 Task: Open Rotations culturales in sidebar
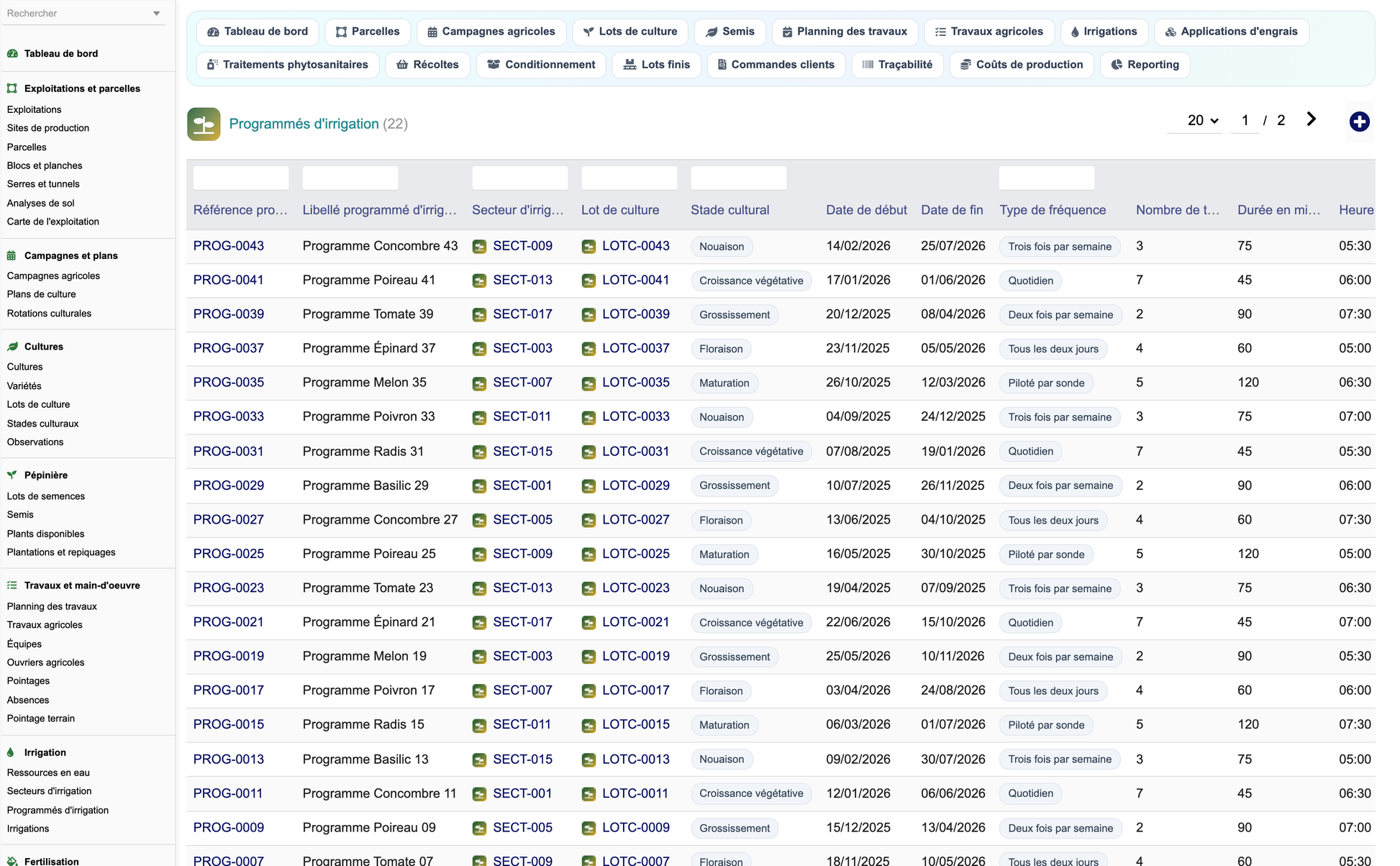(x=49, y=313)
